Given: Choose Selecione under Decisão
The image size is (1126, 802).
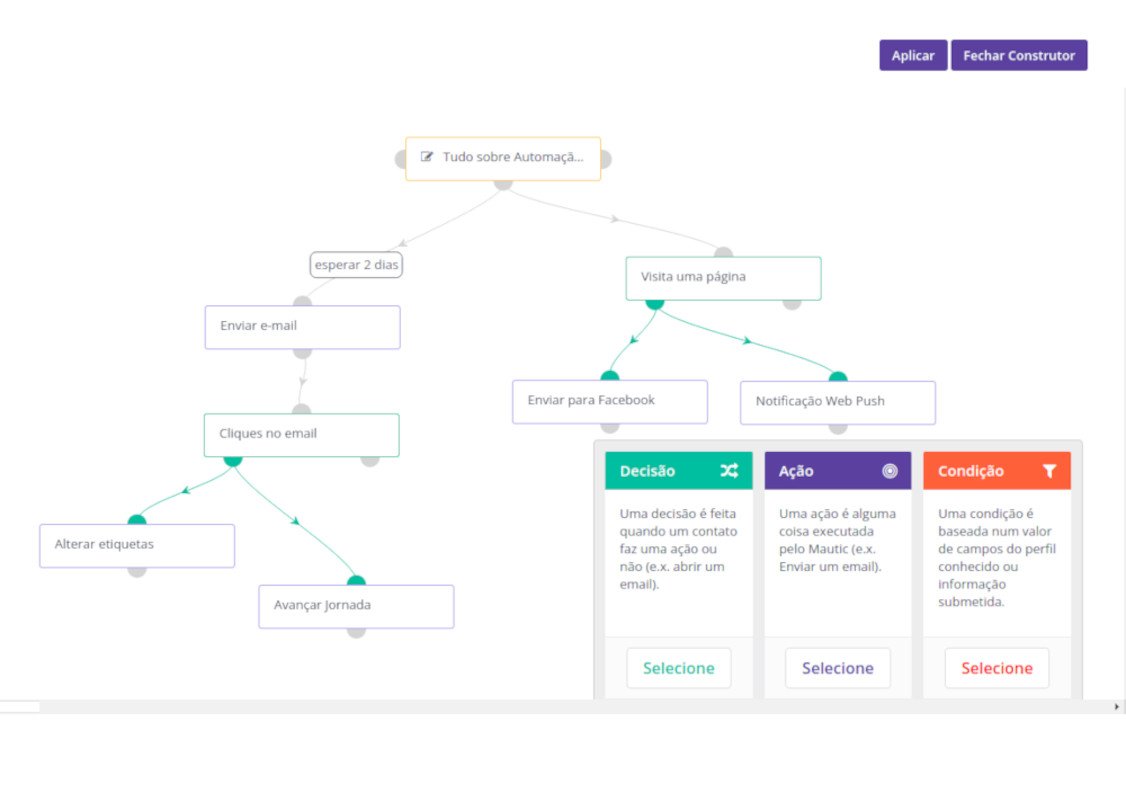Looking at the screenshot, I should point(678,668).
